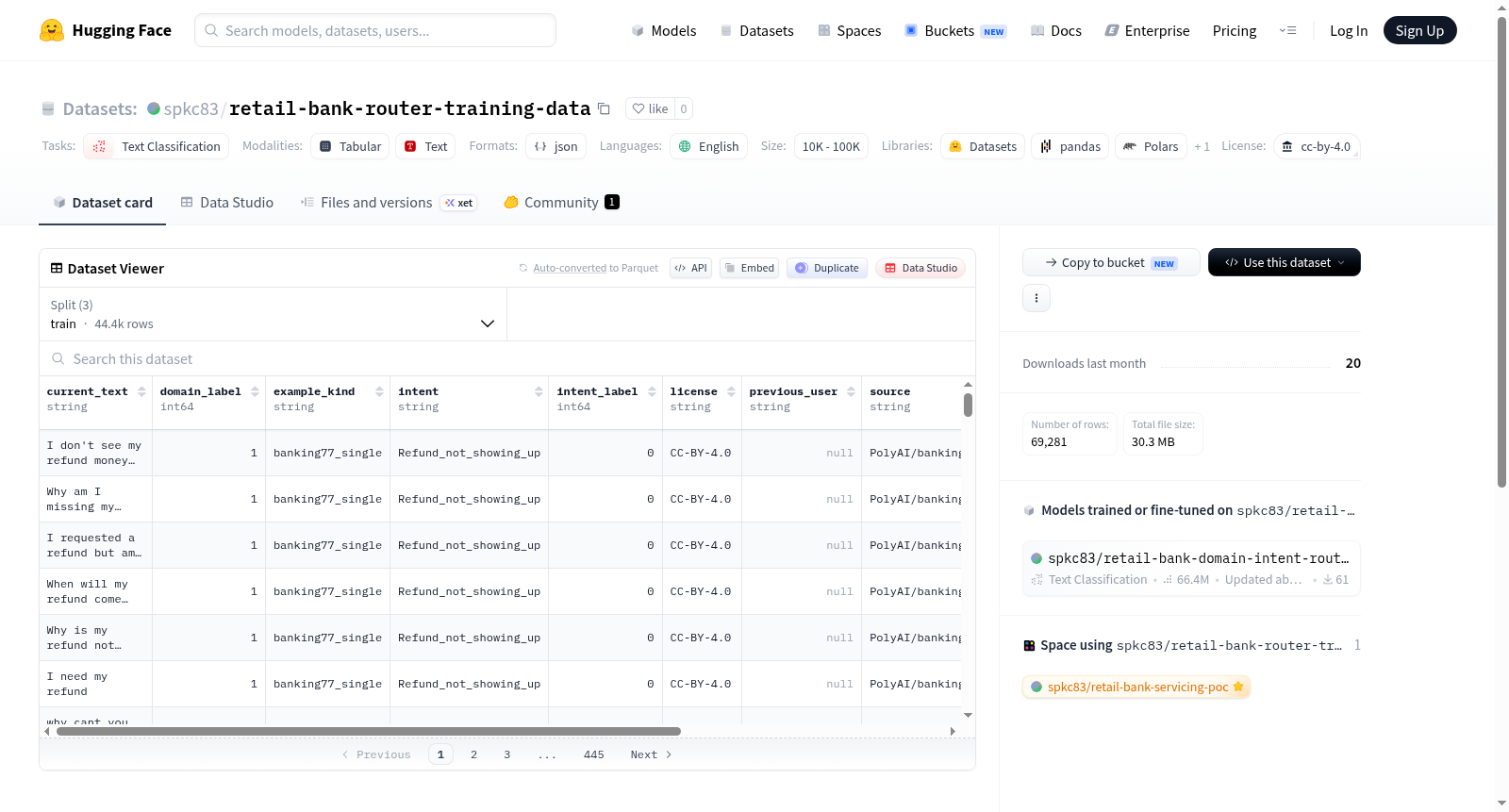1509x812 pixels.
Task: Open the Buckets navigation item
Action: pyautogui.click(x=955, y=30)
